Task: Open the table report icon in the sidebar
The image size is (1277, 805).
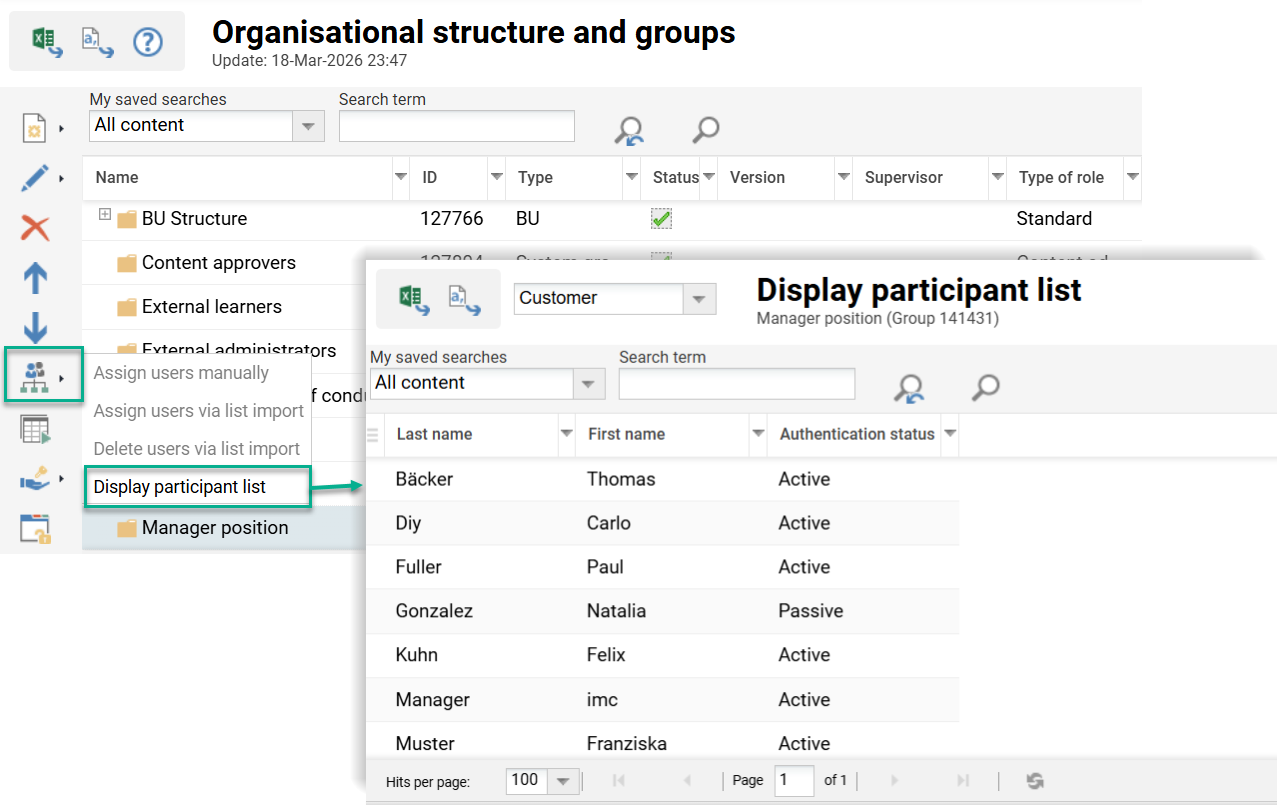Action: [35, 428]
